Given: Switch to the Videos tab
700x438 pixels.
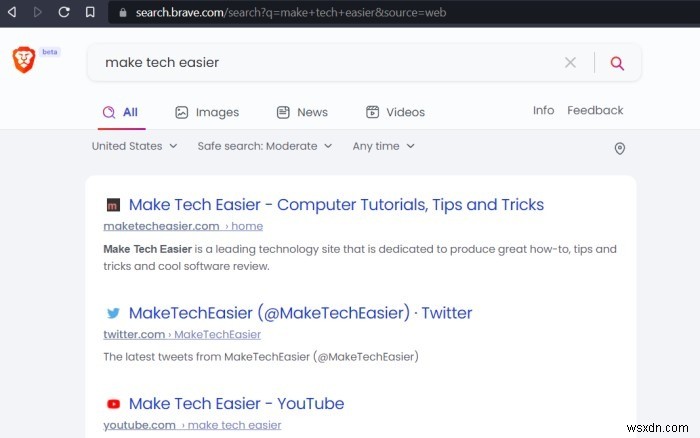Looking at the screenshot, I should 395,112.
